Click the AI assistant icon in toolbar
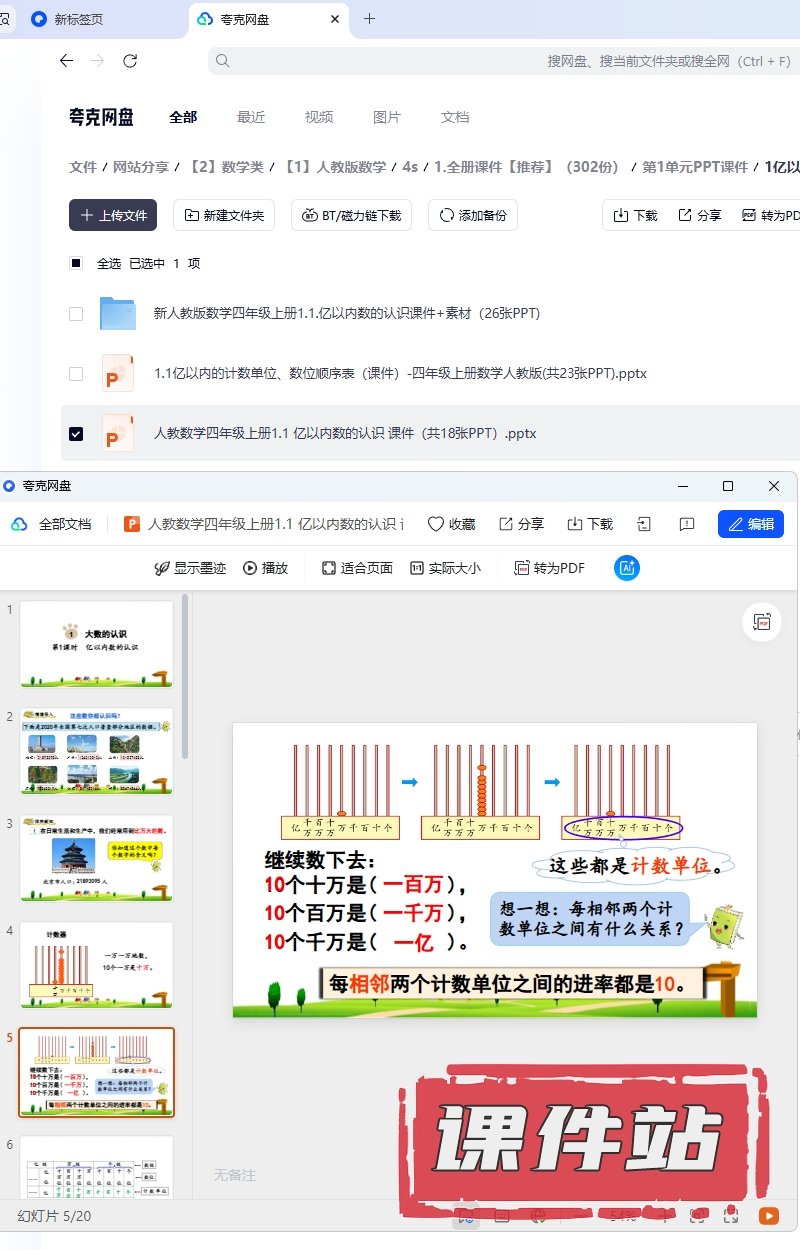This screenshot has height=1250, width=800. click(x=627, y=568)
